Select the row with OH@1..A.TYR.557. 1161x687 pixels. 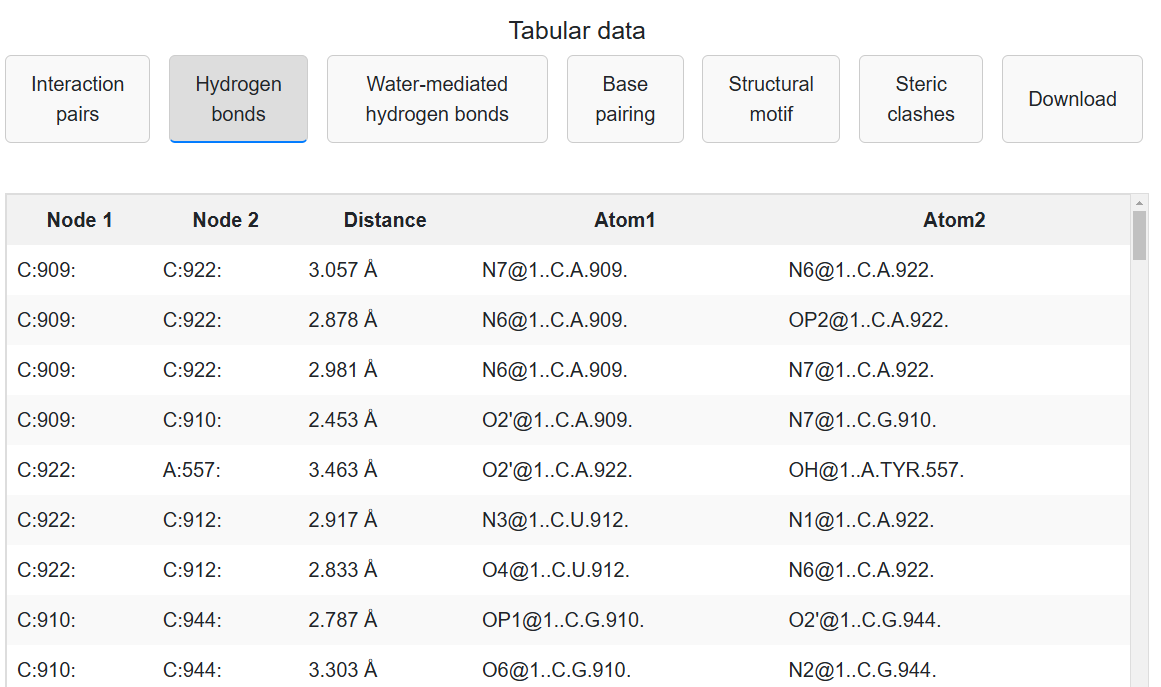pos(568,470)
